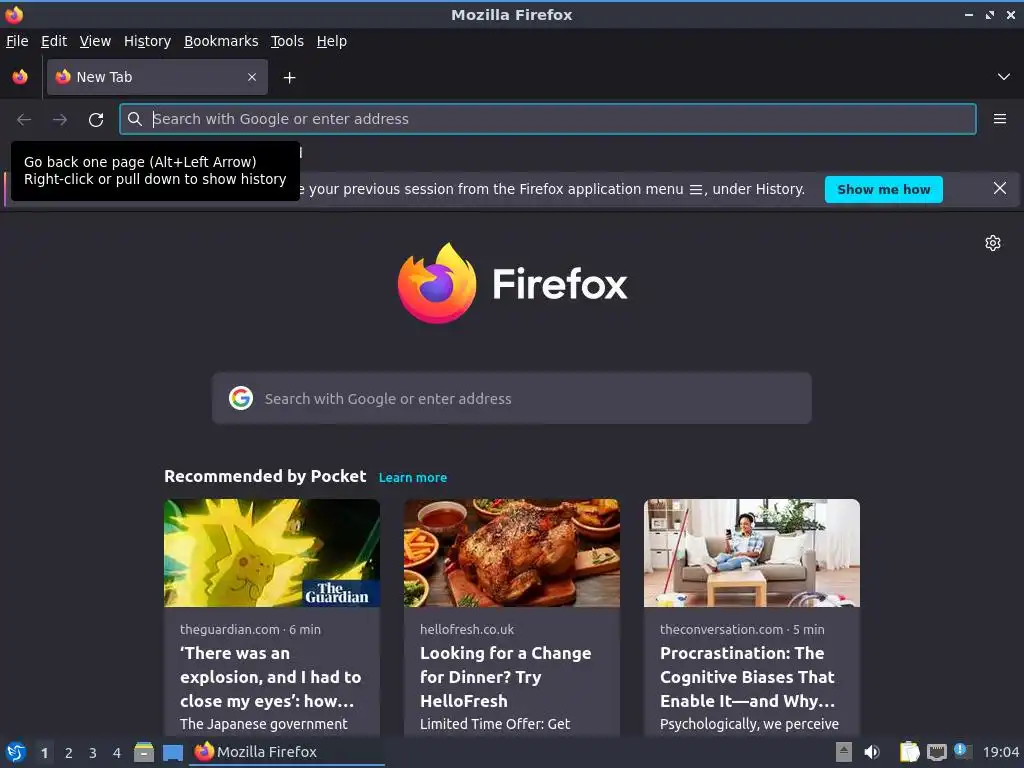Focus the address bar input field

click(x=547, y=119)
